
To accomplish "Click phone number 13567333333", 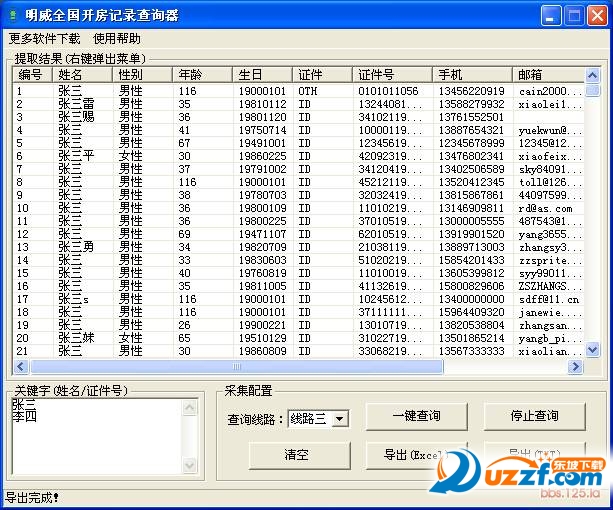I will tap(471, 351).
